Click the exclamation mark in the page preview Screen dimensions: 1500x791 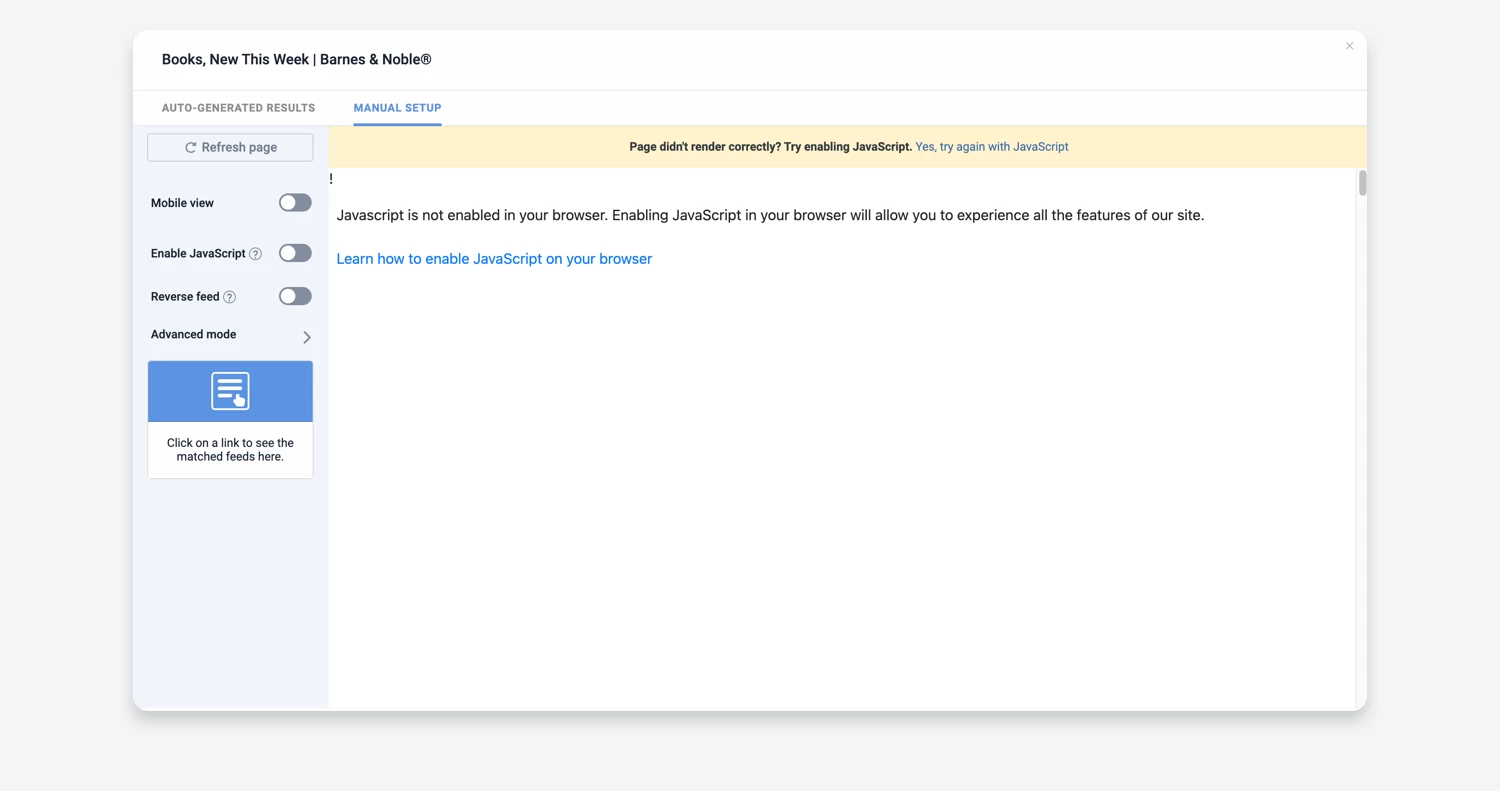331,177
